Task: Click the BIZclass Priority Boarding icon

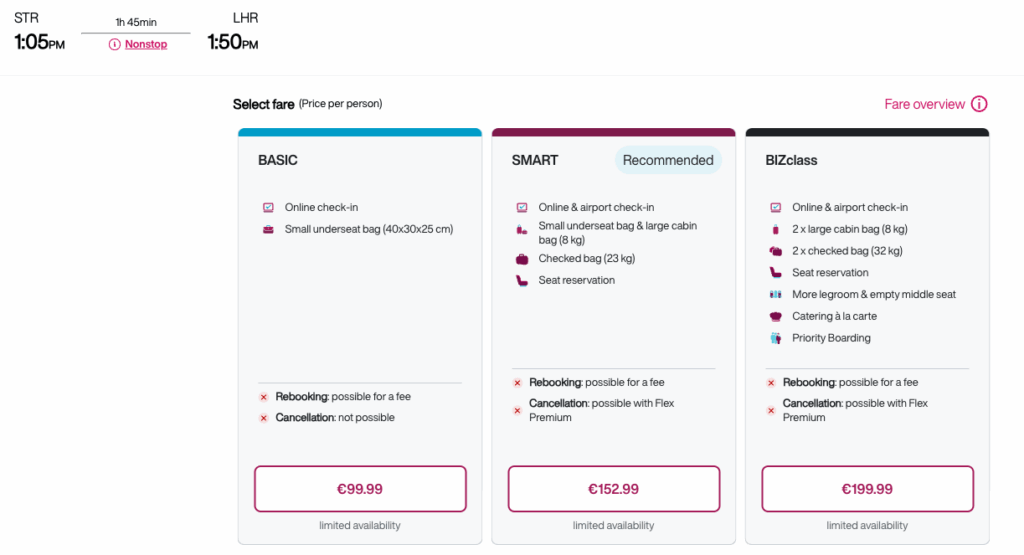Action: tap(776, 338)
